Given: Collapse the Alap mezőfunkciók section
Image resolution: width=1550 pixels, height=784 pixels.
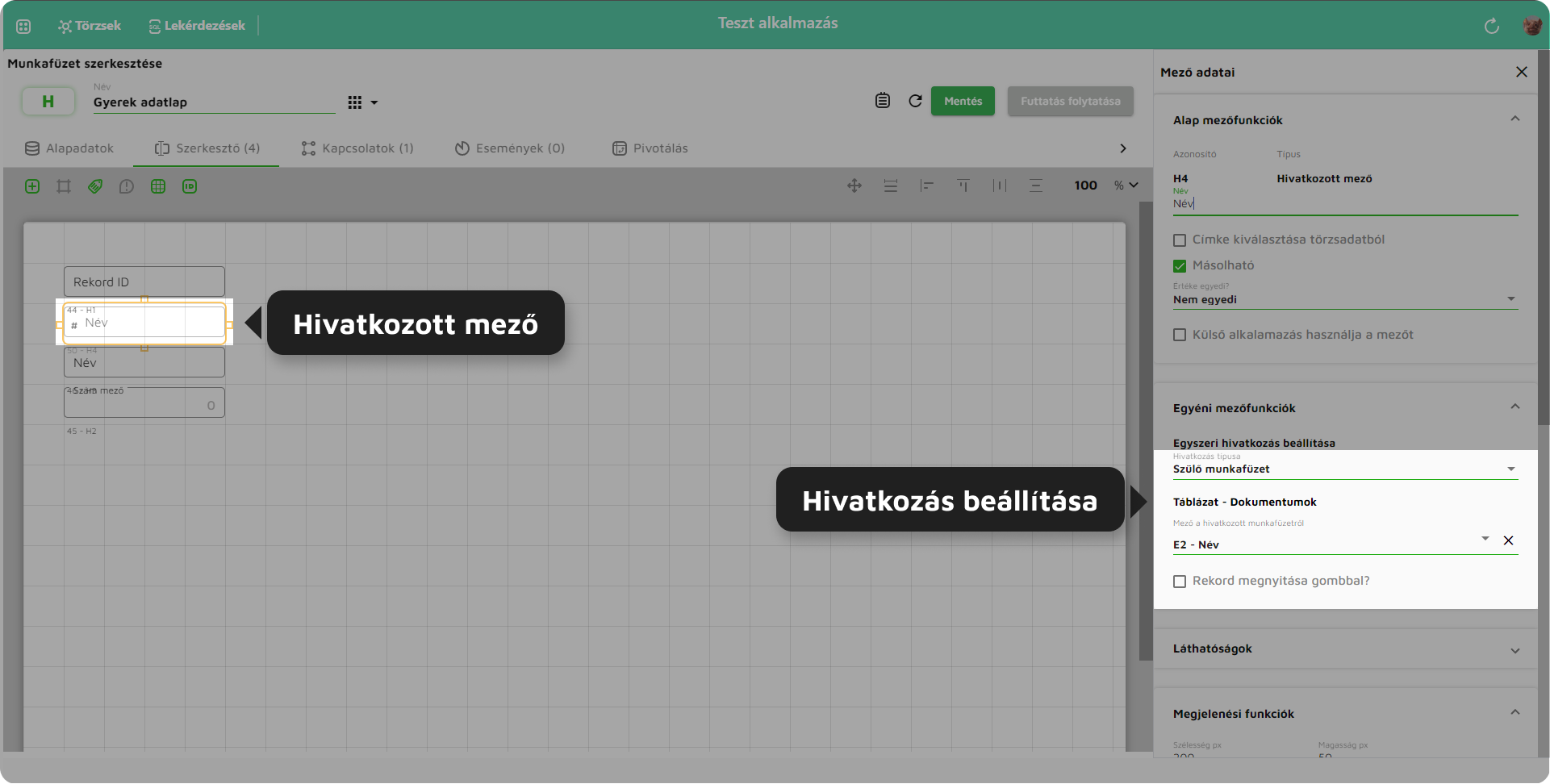Looking at the screenshot, I should (1515, 119).
